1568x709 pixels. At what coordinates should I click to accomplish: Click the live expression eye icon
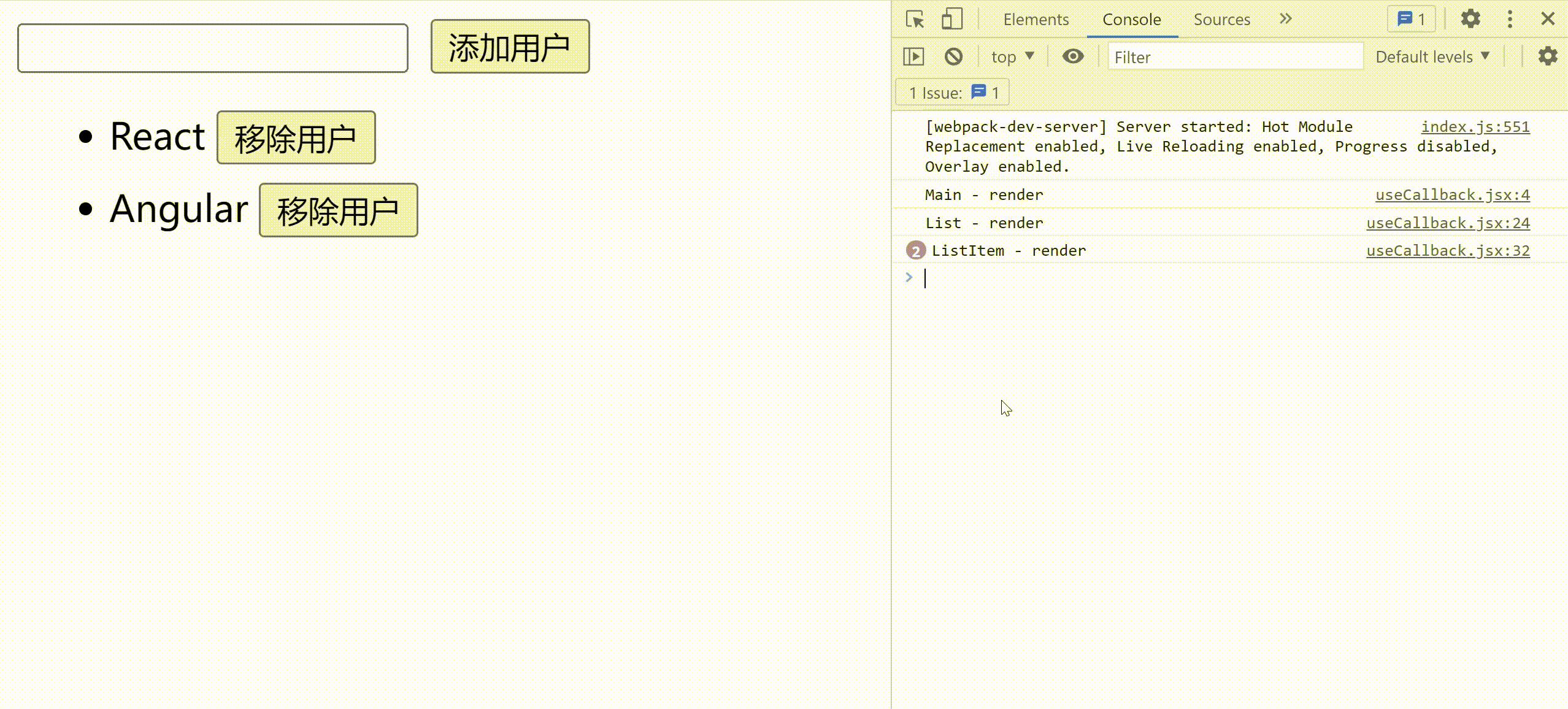[1073, 56]
